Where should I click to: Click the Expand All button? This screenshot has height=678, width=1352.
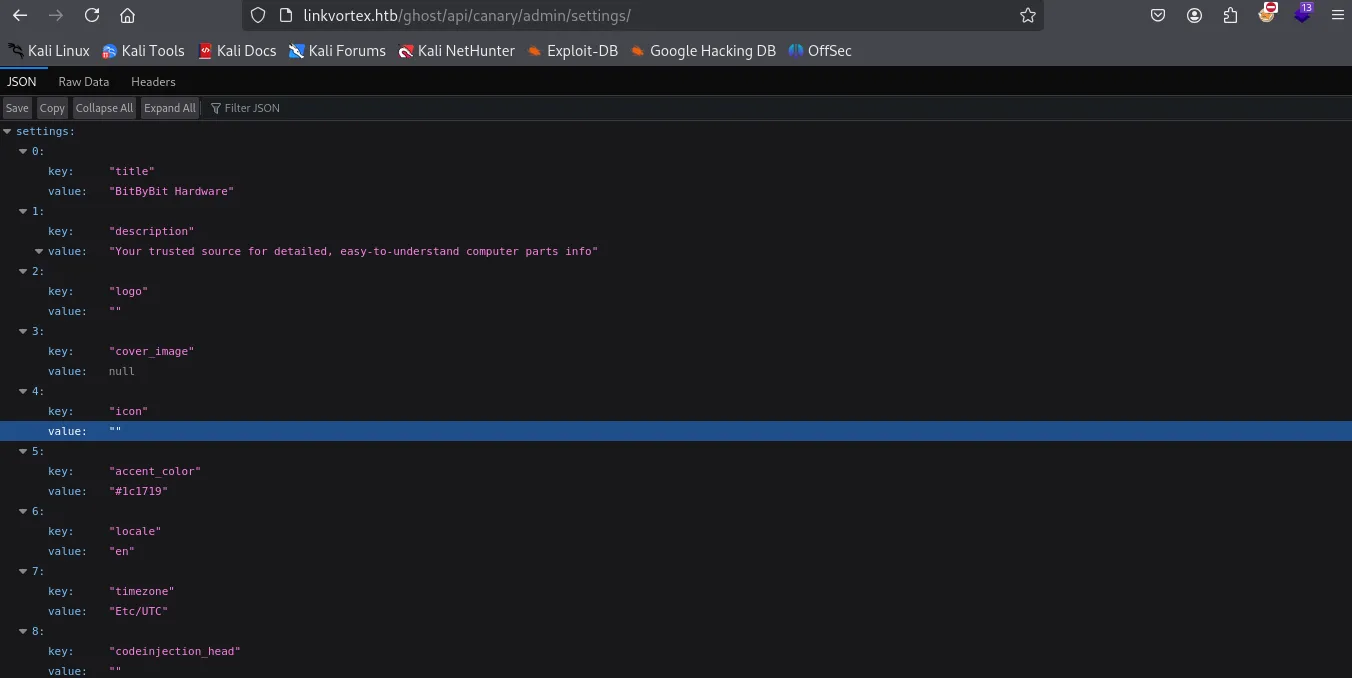tap(170, 108)
